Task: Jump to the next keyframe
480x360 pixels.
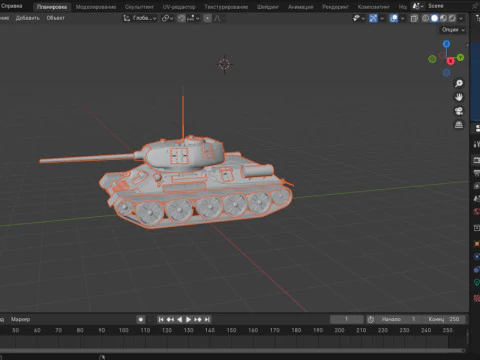Action: (x=198, y=319)
